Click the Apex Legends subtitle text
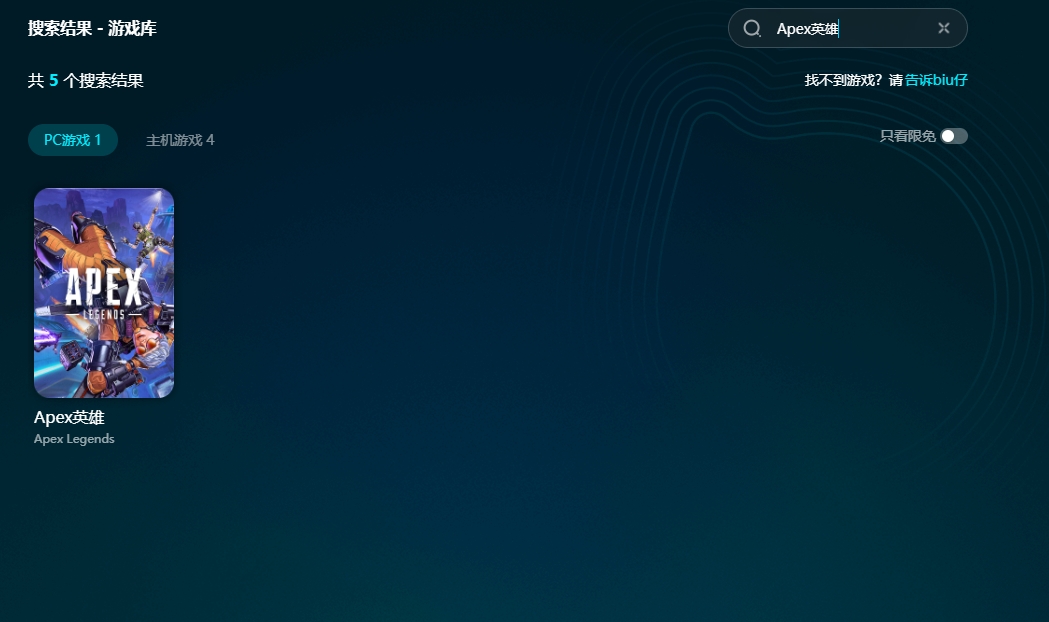This screenshot has width=1049, height=622. 74,439
